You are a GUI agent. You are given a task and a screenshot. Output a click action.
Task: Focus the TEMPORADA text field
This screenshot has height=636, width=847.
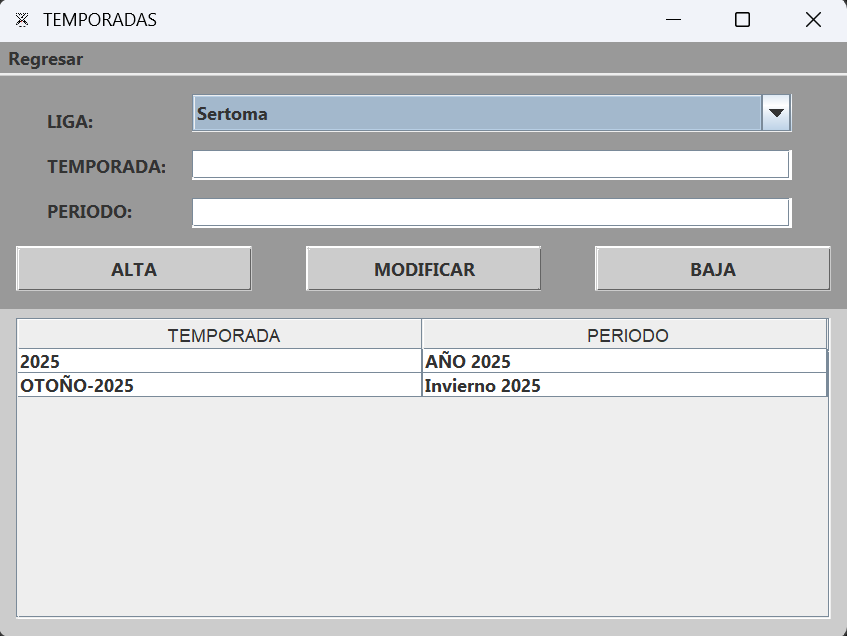pos(491,165)
